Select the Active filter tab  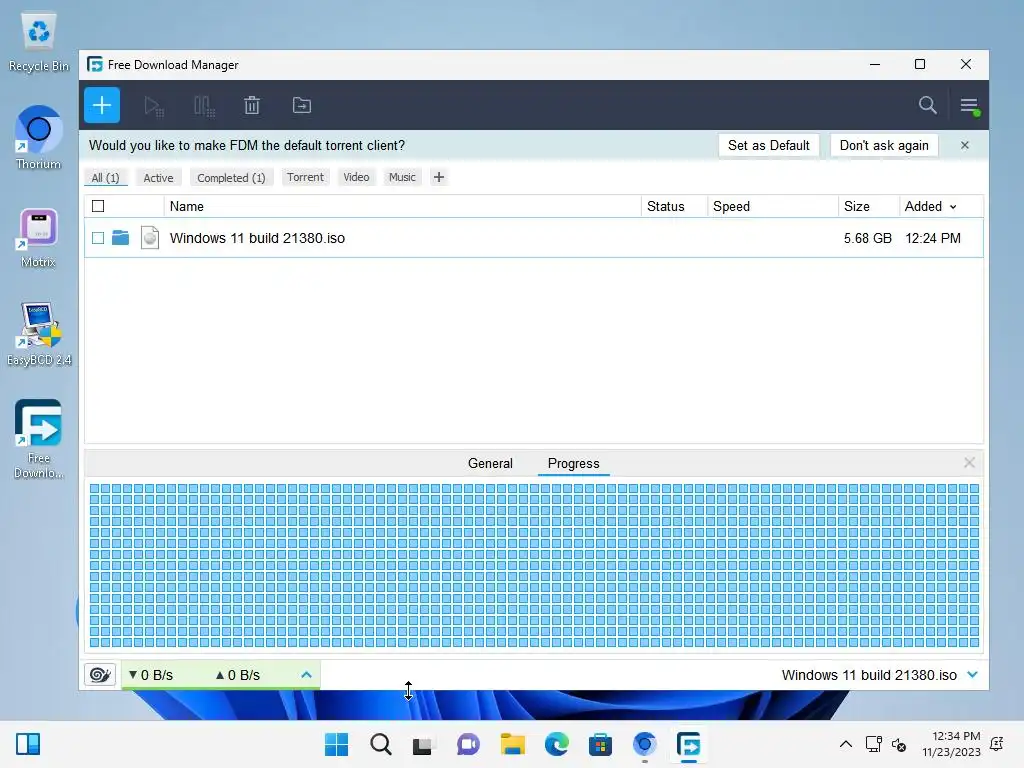pos(159,178)
